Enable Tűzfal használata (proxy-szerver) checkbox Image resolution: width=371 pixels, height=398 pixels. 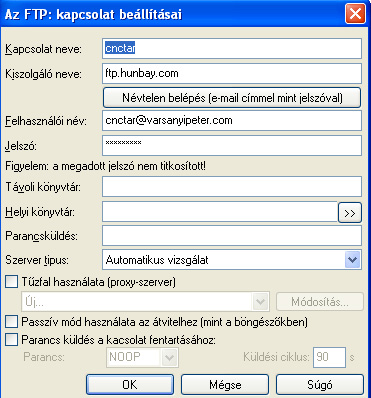[x=12, y=282]
